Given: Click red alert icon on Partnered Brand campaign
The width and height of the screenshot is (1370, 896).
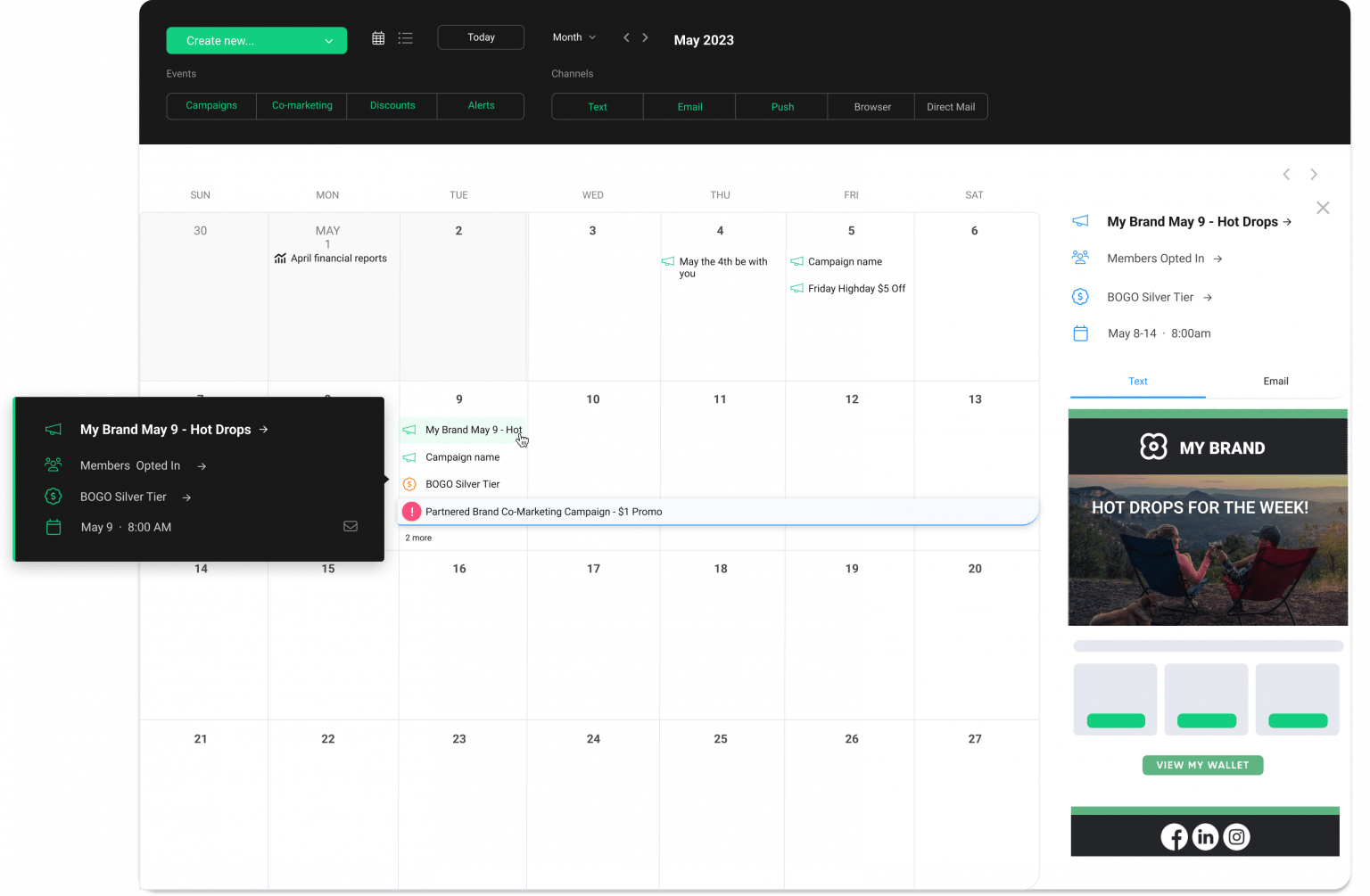Looking at the screenshot, I should 411,512.
